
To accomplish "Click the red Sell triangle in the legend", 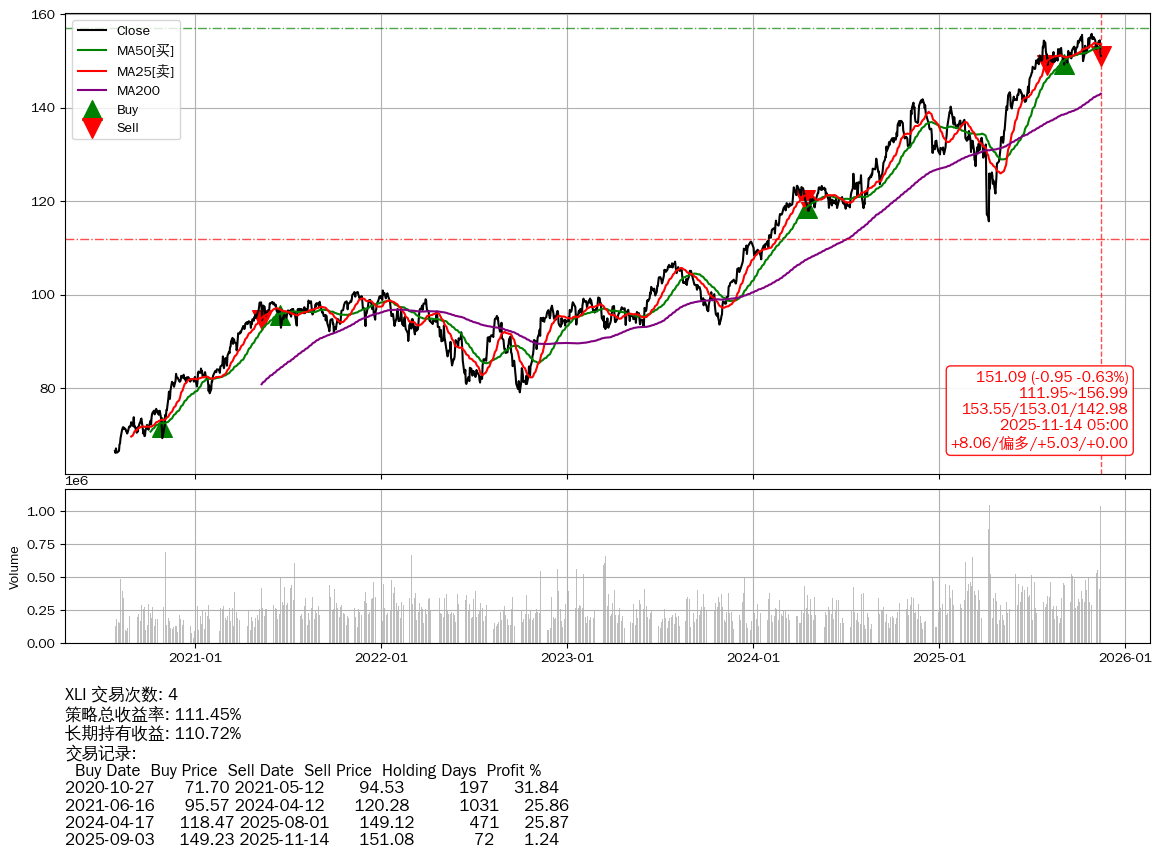I will tap(92, 128).
